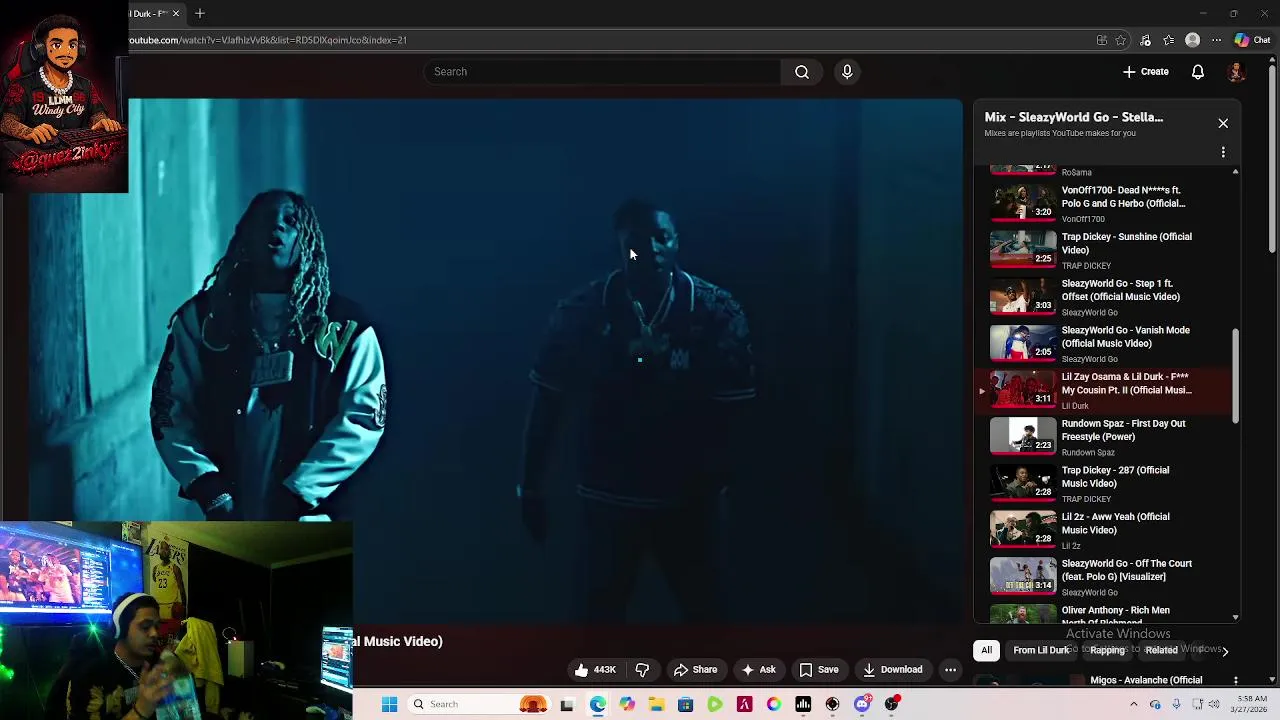This screenshot has width=1280, height=720.
Task: Click the playlist panel scrollbar thumb
Action: (x=1235, y=375)
